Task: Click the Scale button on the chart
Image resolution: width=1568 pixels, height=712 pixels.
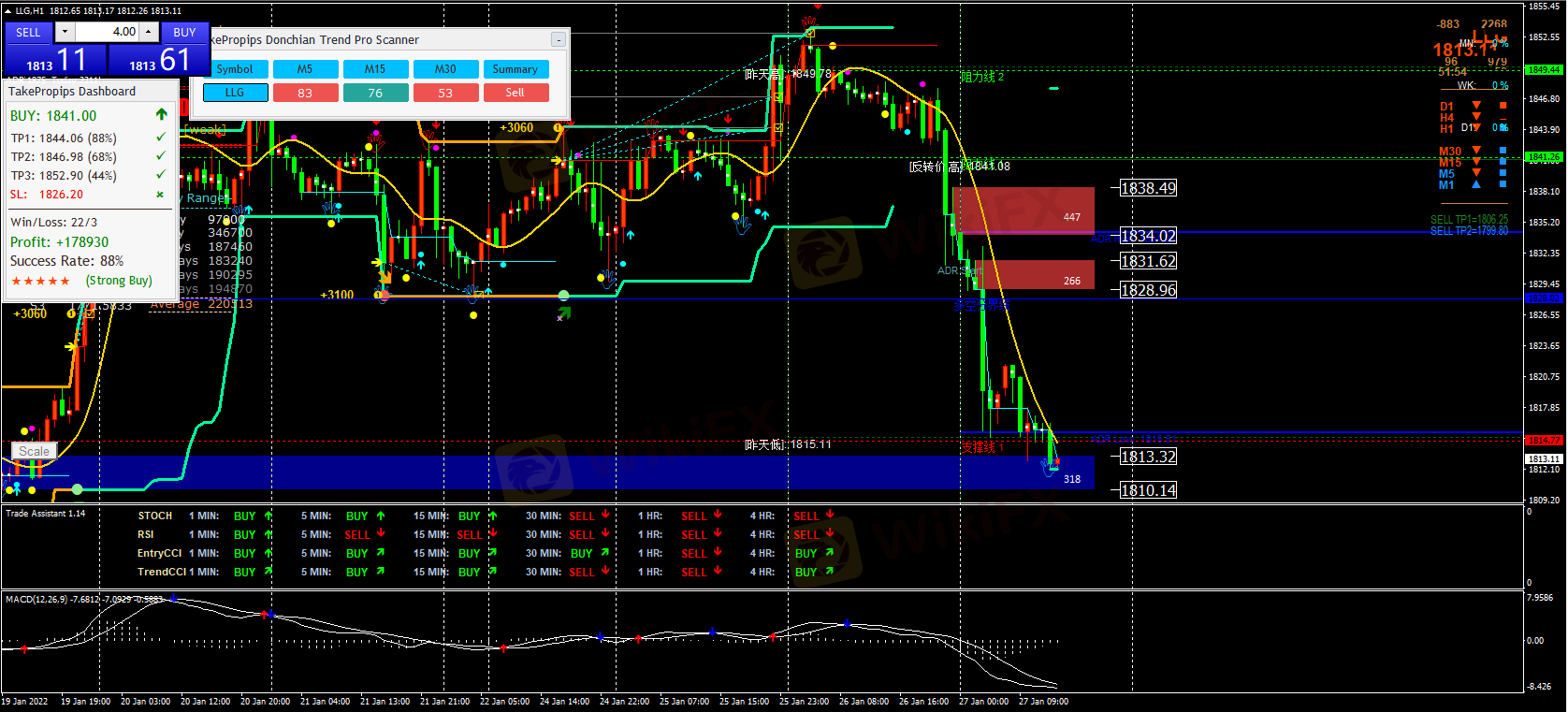Action: [35, 451]
